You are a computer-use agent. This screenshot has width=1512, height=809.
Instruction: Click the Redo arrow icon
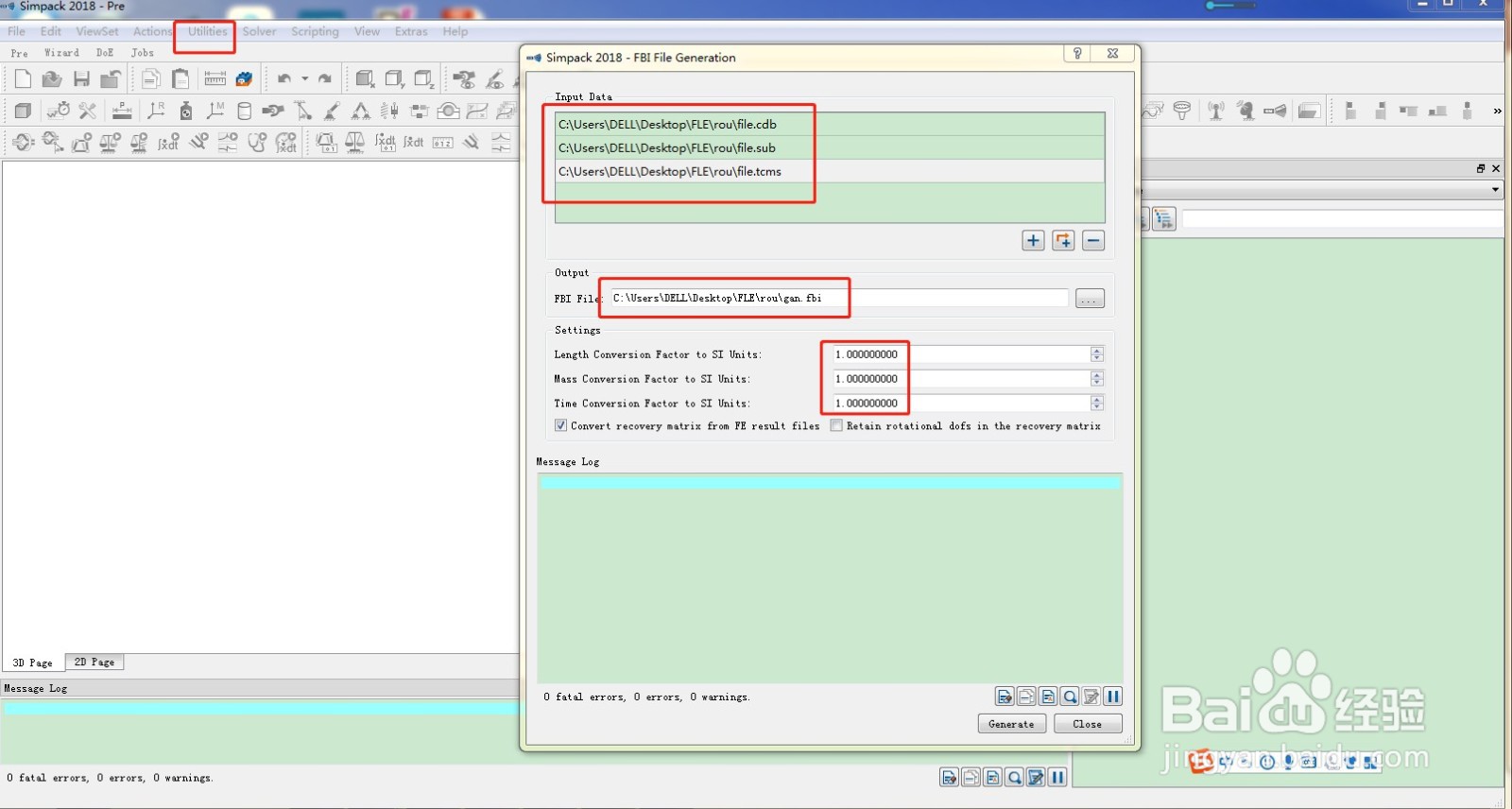pos(324,78)
